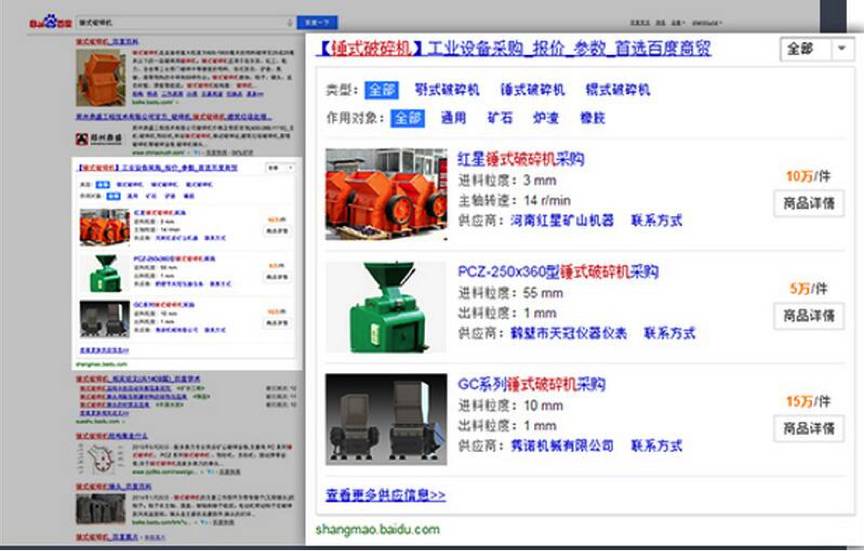Open line-diagram thumbnail in lower search results
Screen dimensions: 865x551
(101, 458)
